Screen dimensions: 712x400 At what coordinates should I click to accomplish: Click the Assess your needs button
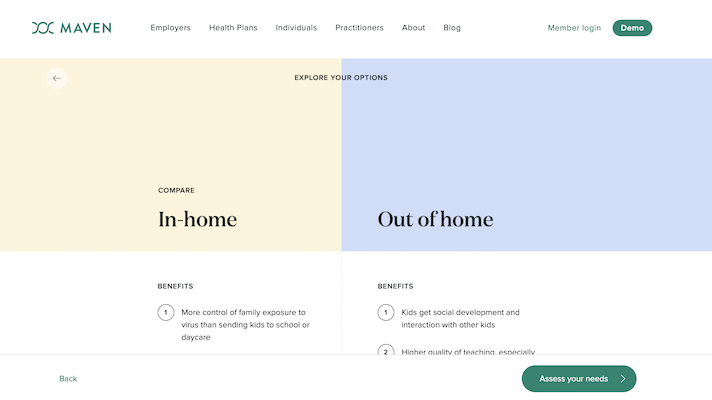(x=573, y=379)
